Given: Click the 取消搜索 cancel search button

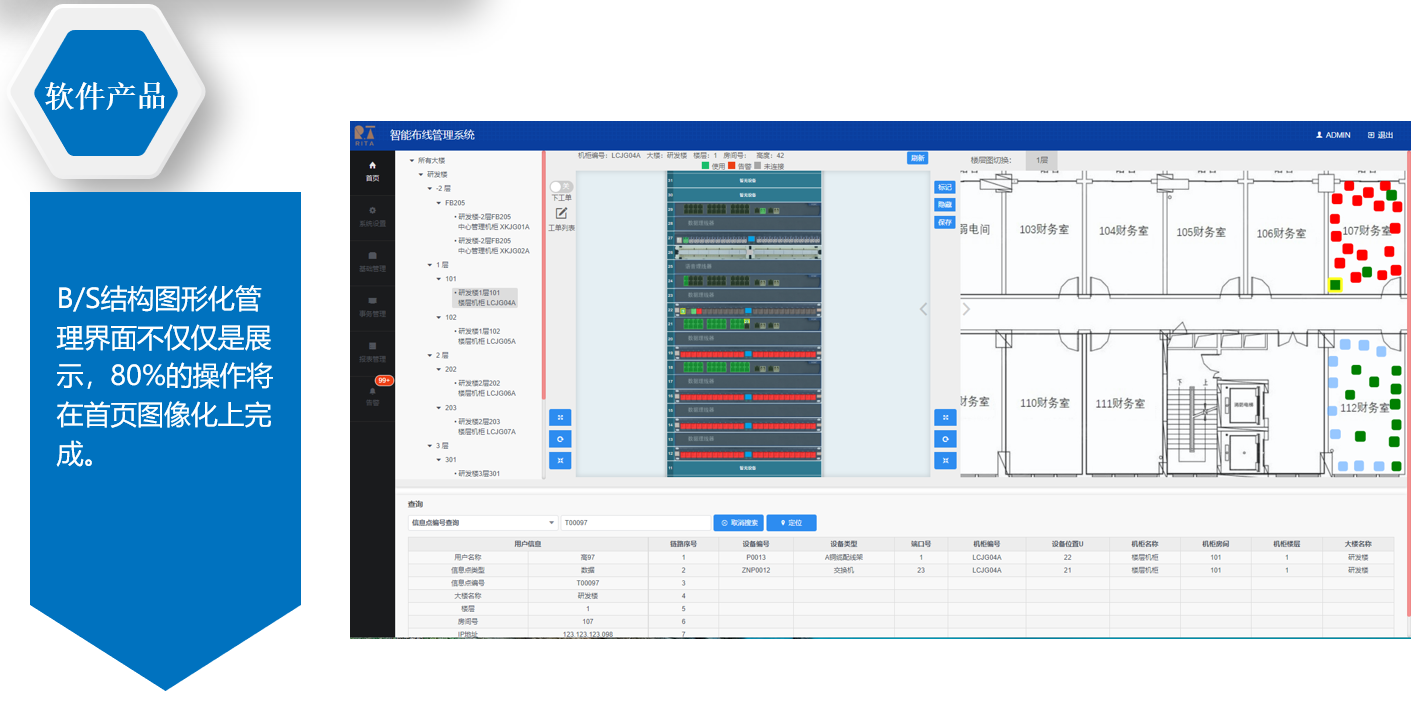Looking at the screenshot, I should pos(738,523).
